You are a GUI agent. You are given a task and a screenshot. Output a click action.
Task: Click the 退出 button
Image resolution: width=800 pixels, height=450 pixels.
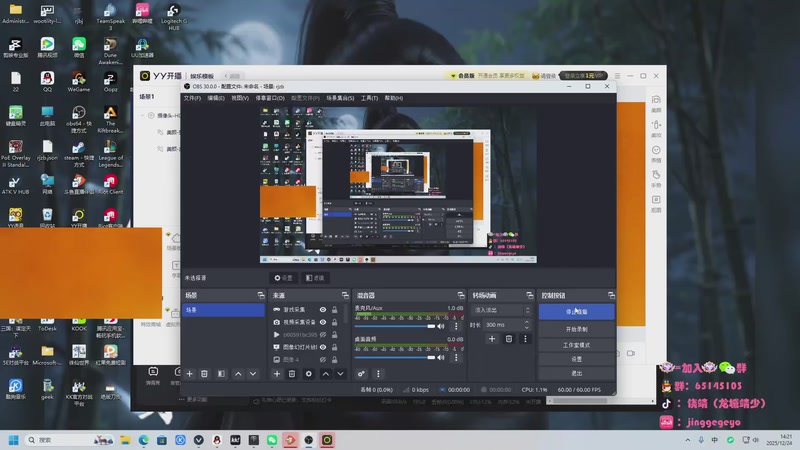(577, 373)
